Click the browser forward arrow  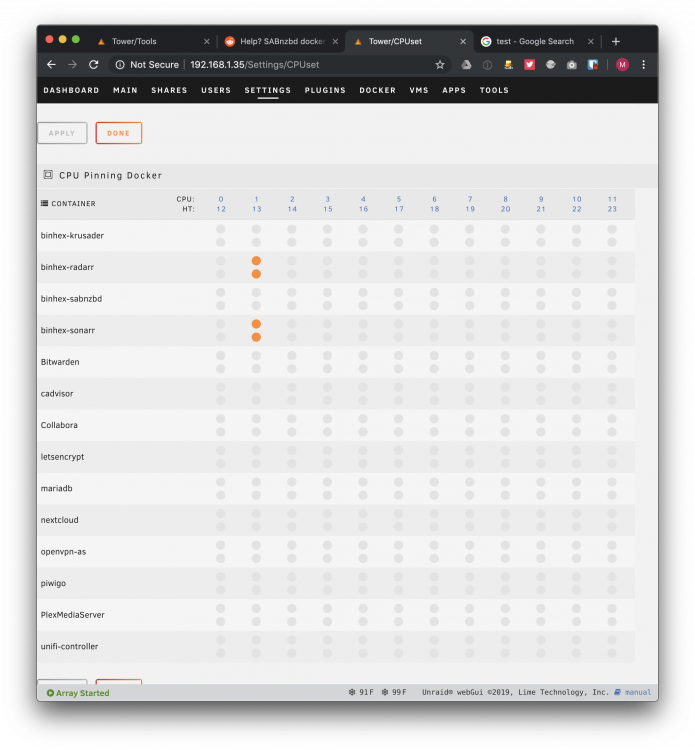point(72,65)
